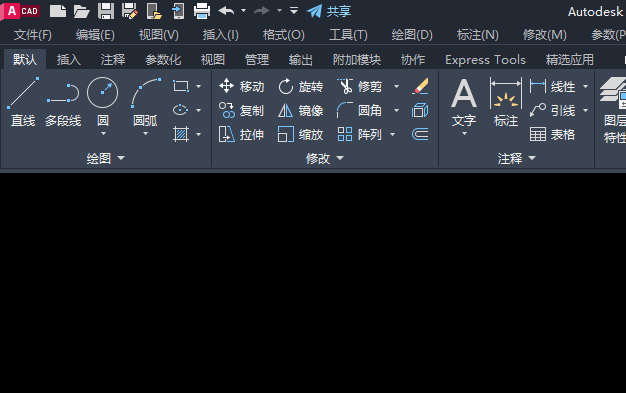Click the 镜像 (Mirror) tool
Image resolution: width=626 pixels, height=393 pixels.
coord(300,110)
